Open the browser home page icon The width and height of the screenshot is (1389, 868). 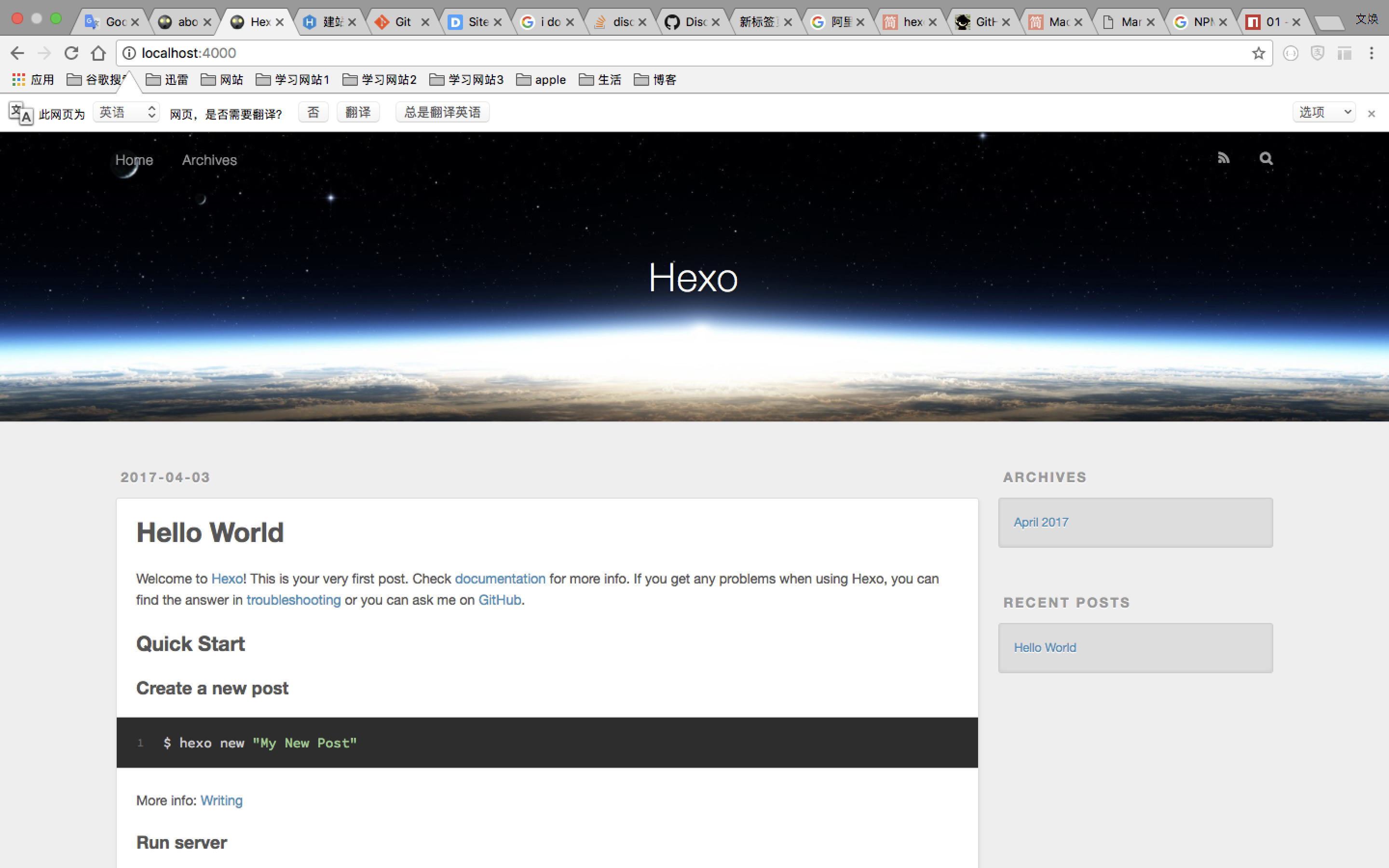(98, 54)
